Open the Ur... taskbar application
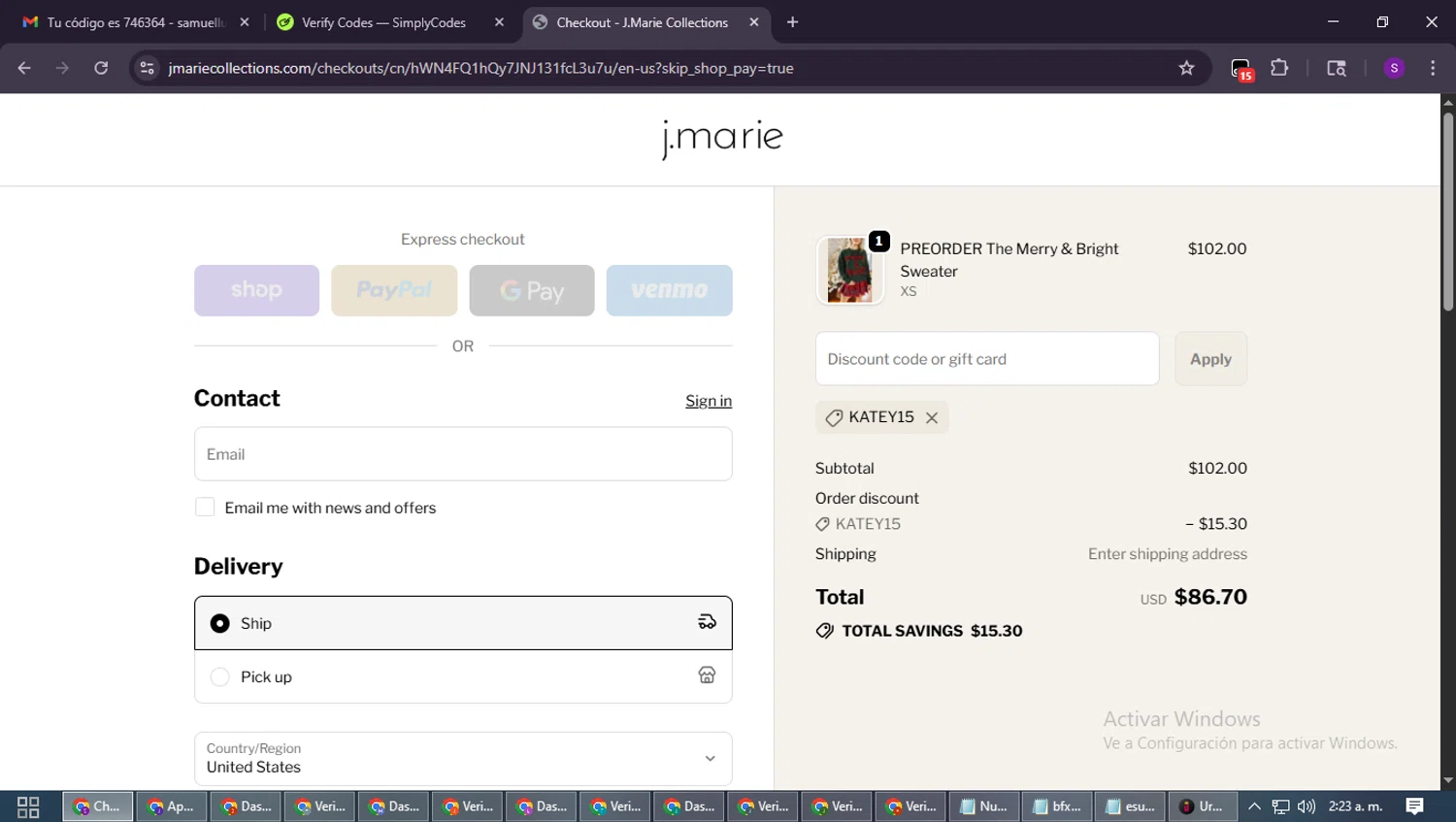 pyautogui.click(x=1203, y=806)
